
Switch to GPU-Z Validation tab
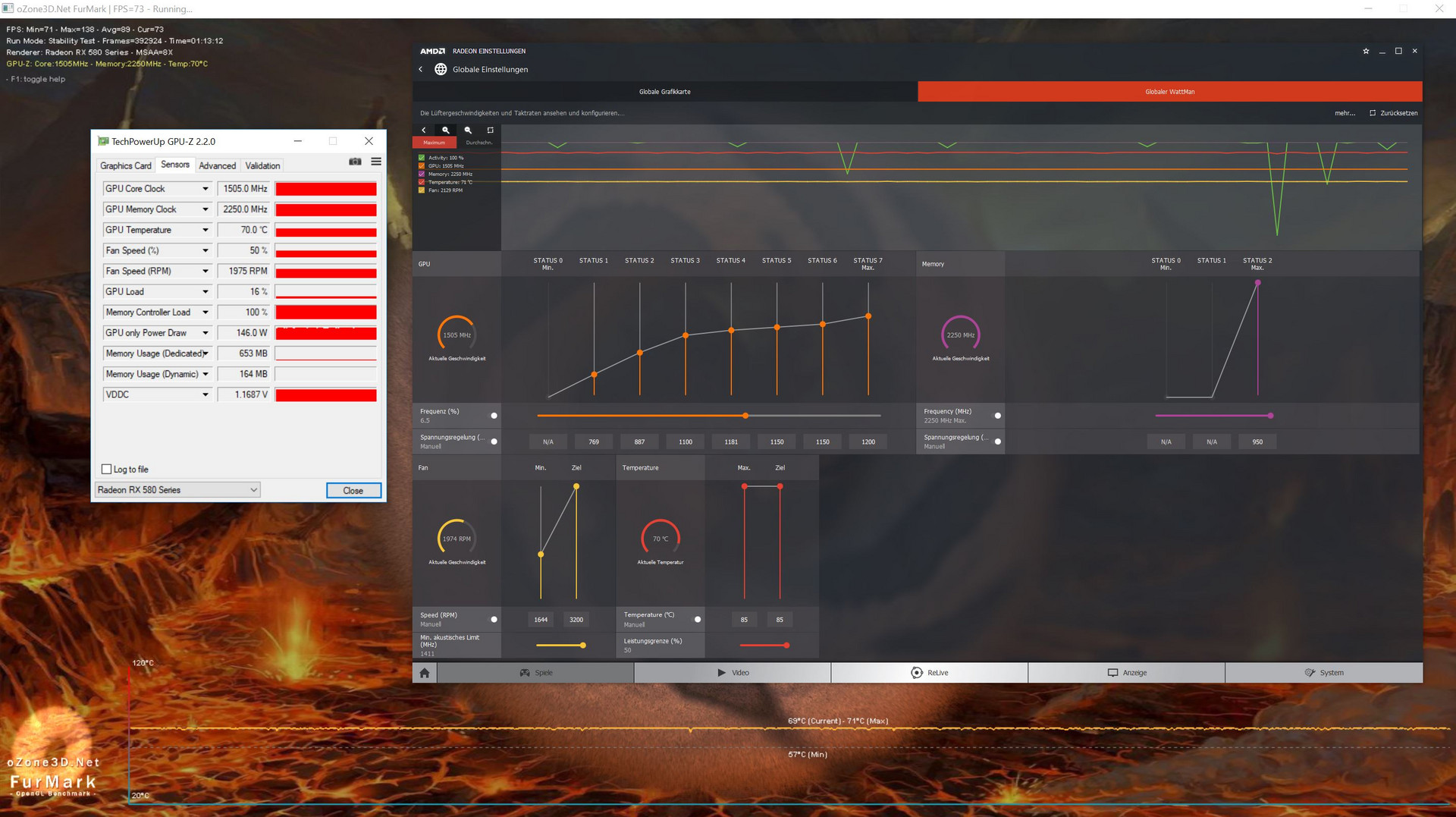coord(262,165)
